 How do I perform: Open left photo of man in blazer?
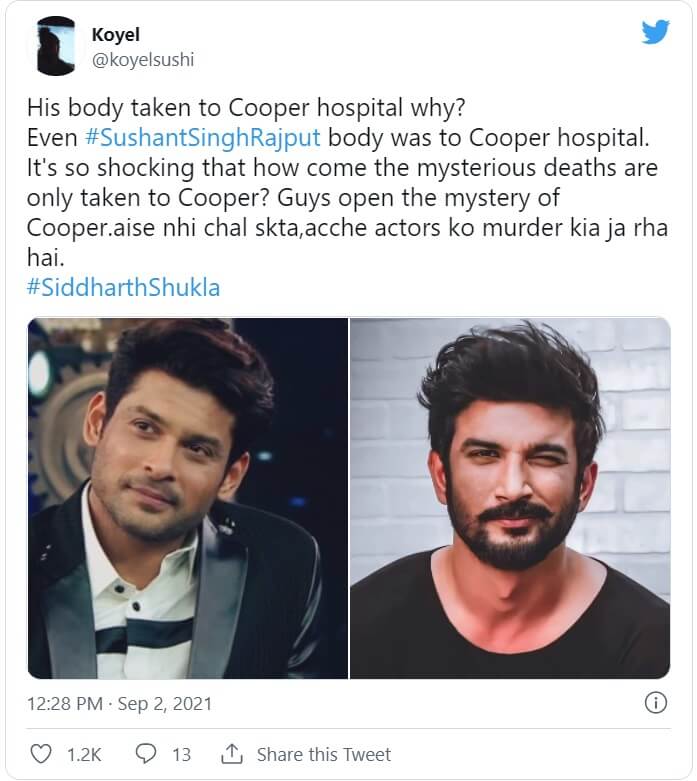[188, 498]
